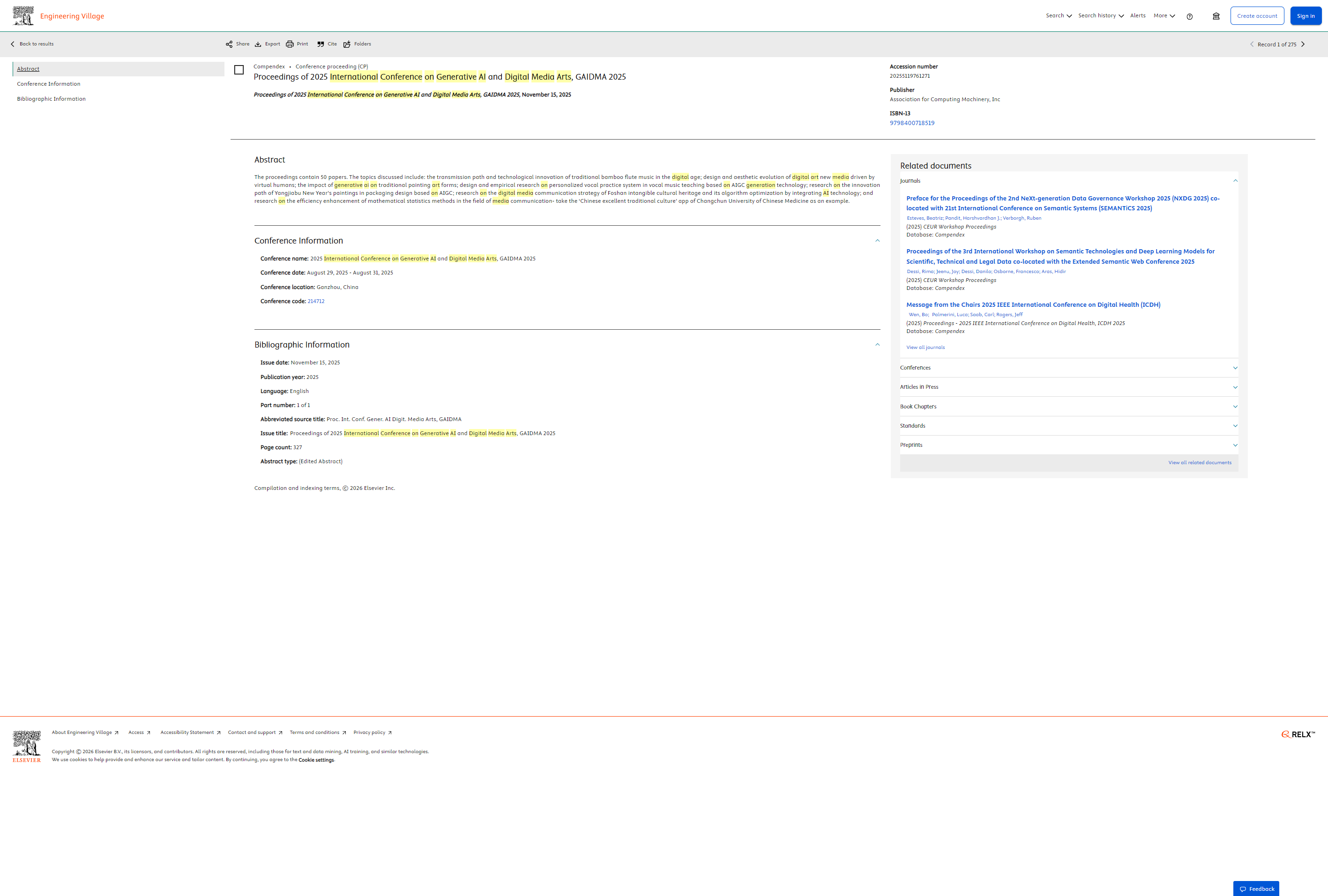This screenshot has width=1328, height=896.
Task: Click the Share icon in toolbar
Action: (x=229, y=44)
